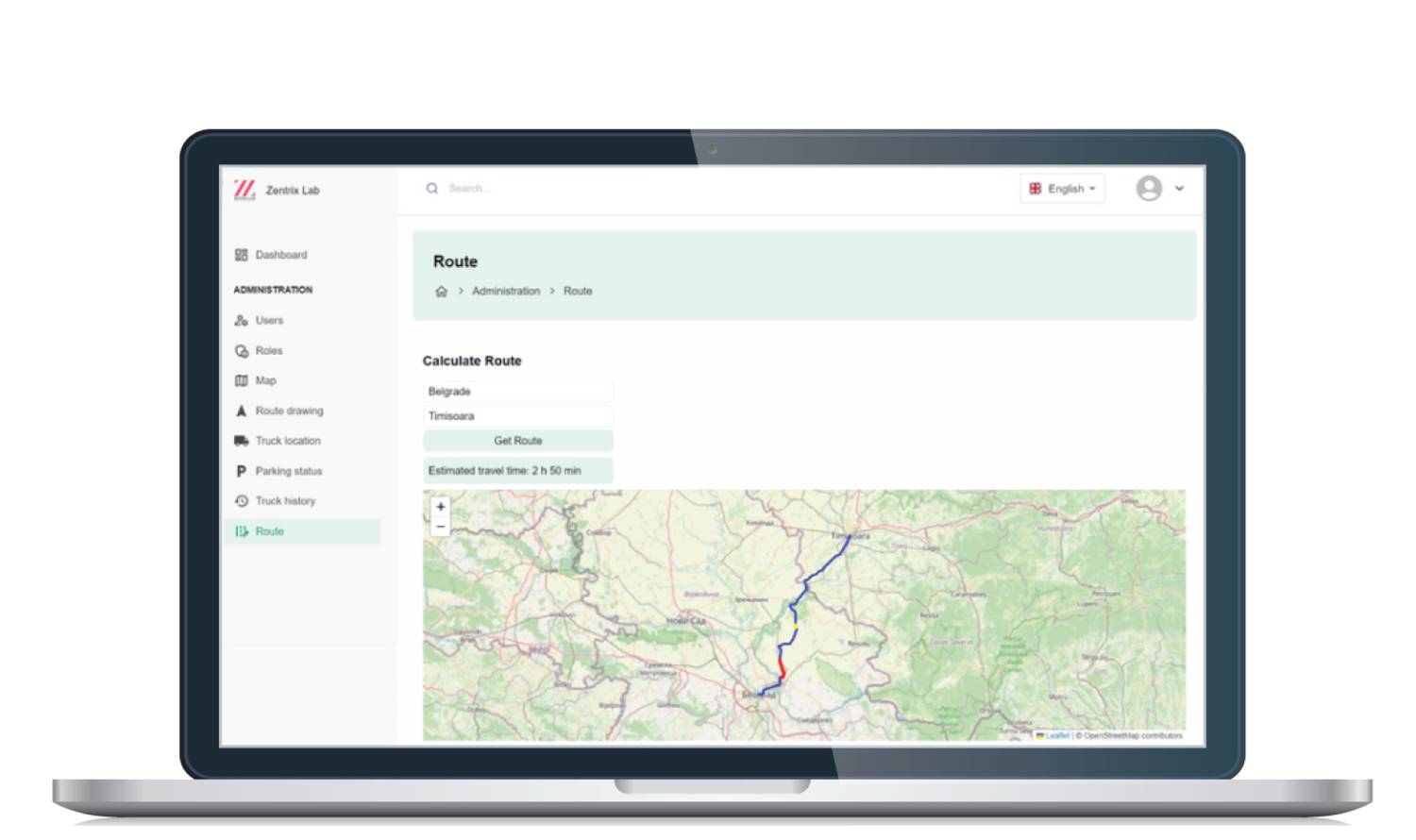Viewport: 1416px width, 840px height.
Task: Click the Route sidebar icon
Action: point(241,531)
